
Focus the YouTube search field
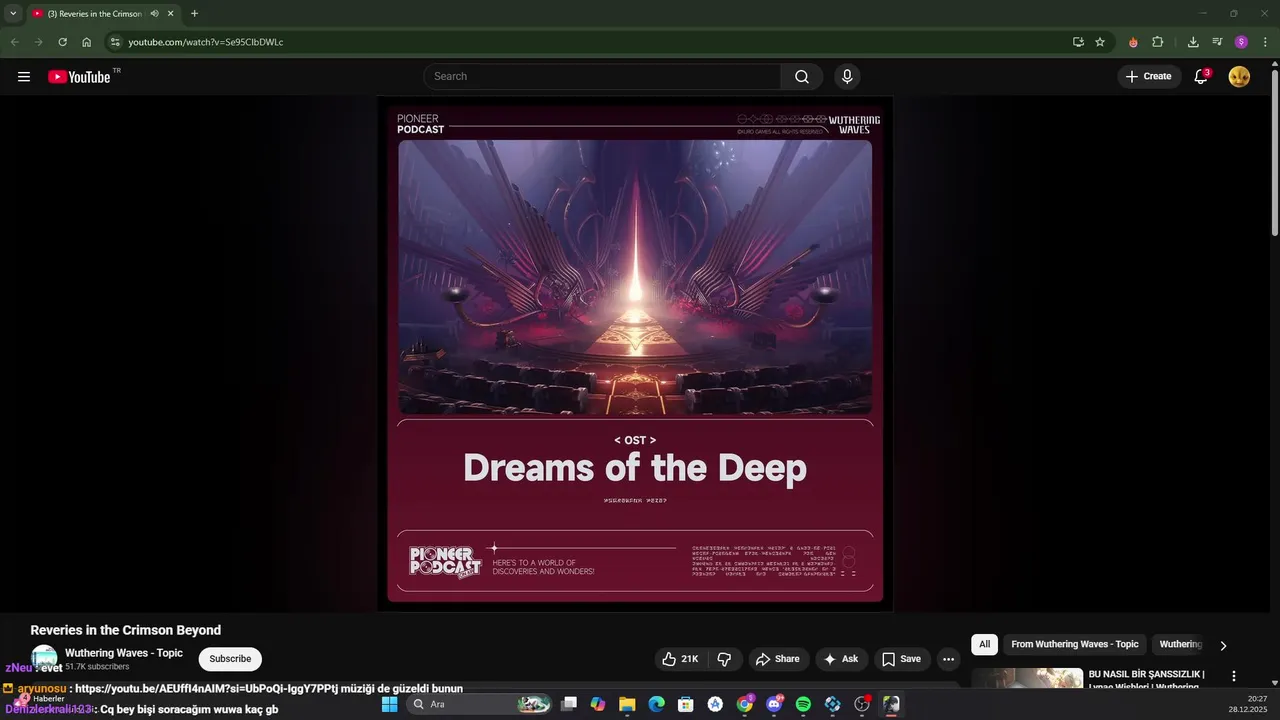tap(602, 76)
